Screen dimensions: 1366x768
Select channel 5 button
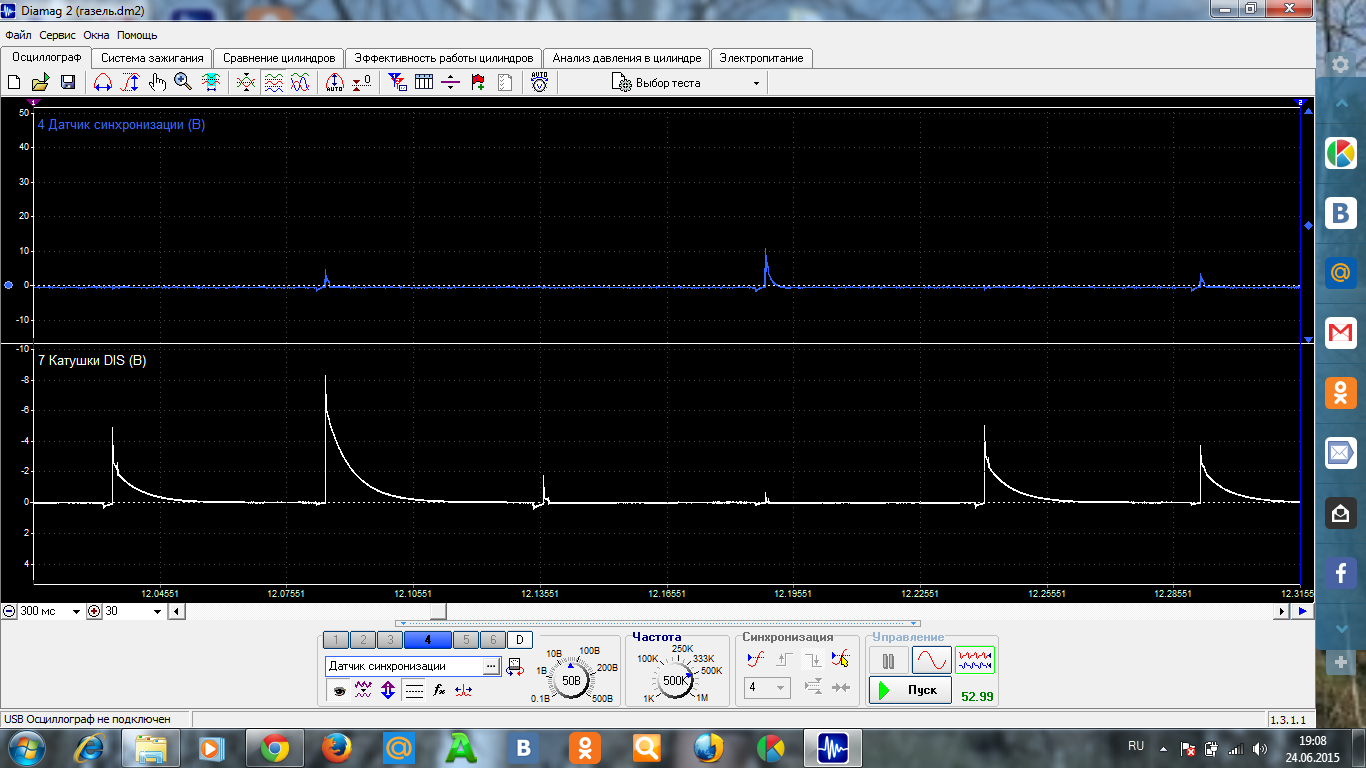point(465,640)
